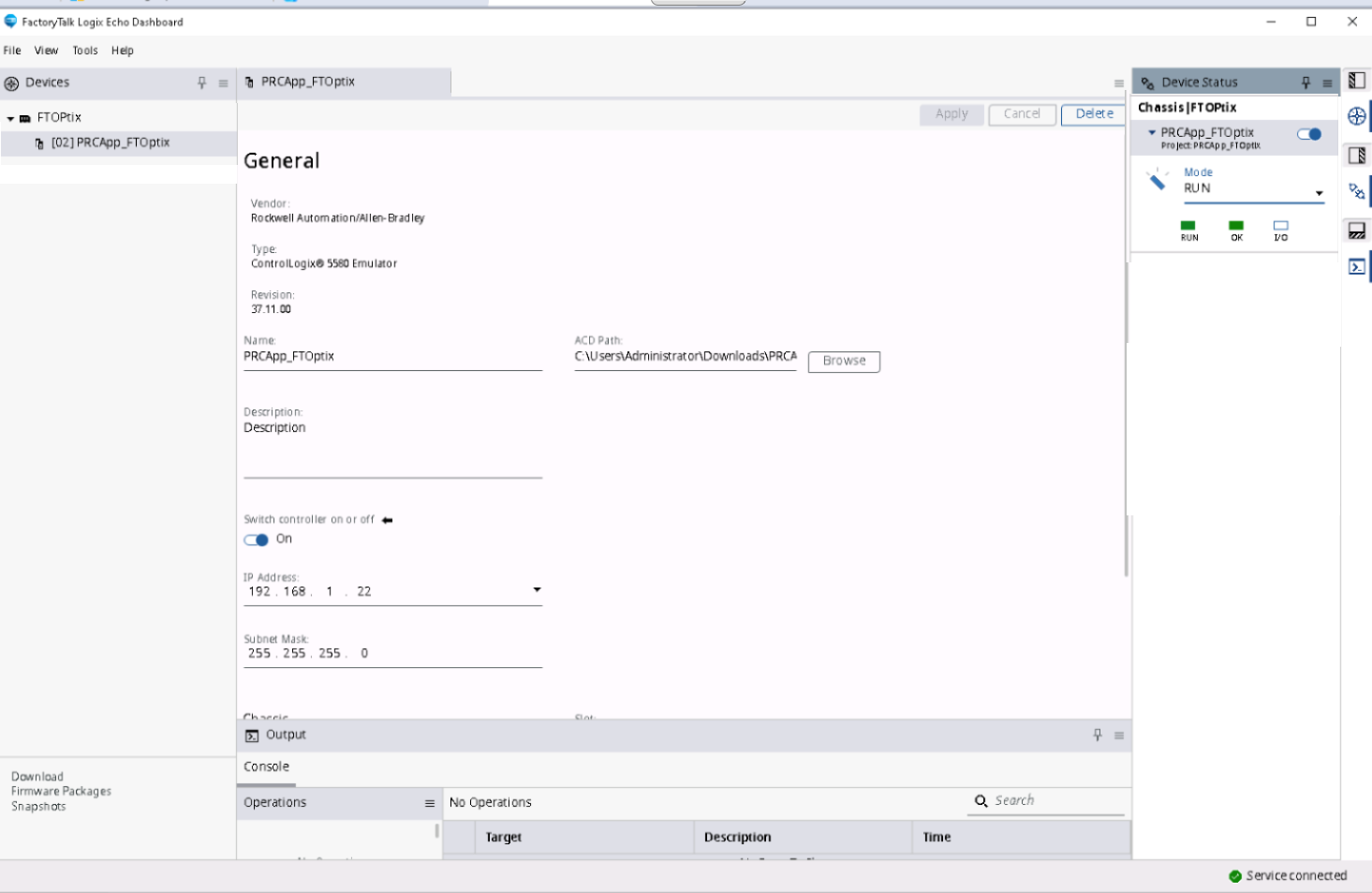
Task: Toggle PRCApp_FTOptix power switch in Device Status
Action: 1309,134
